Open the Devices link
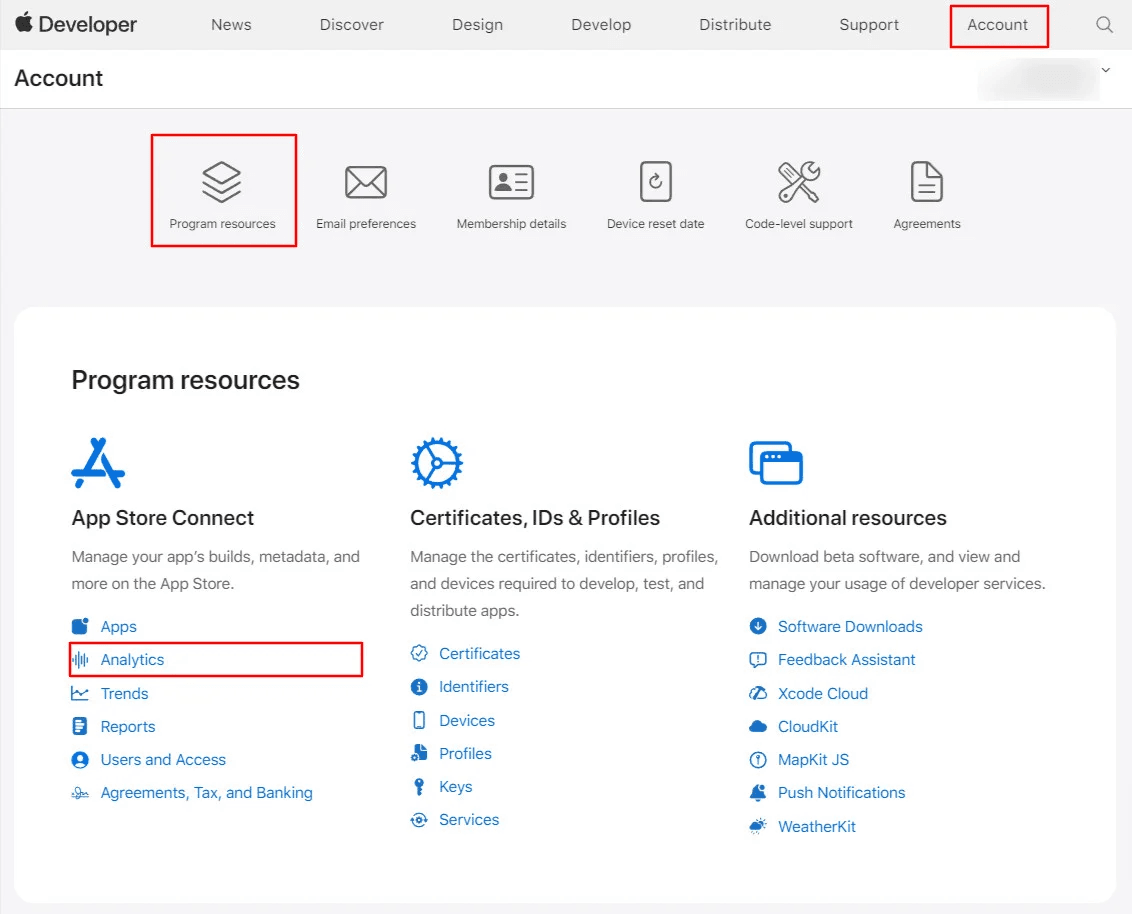 pos(467,720)
